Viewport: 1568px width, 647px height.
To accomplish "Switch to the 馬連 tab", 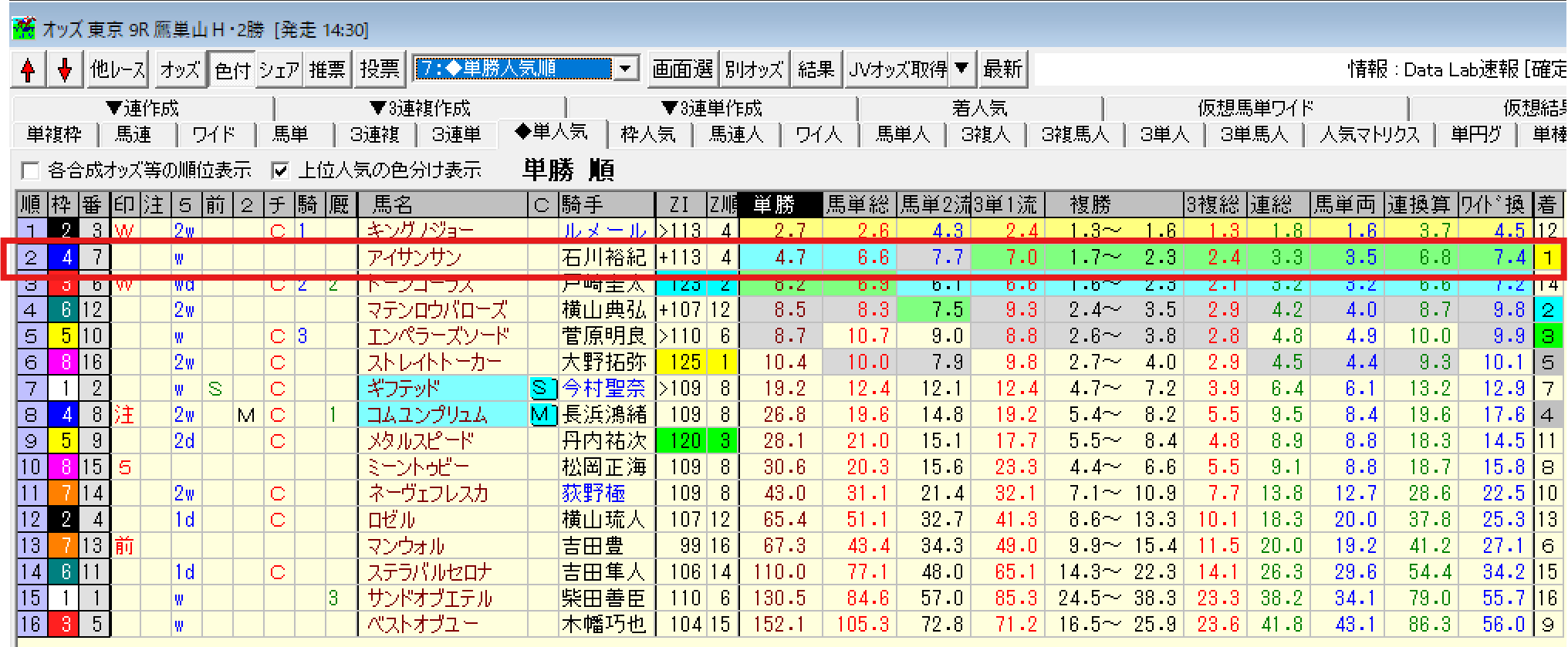I will (x=133, y=135).
